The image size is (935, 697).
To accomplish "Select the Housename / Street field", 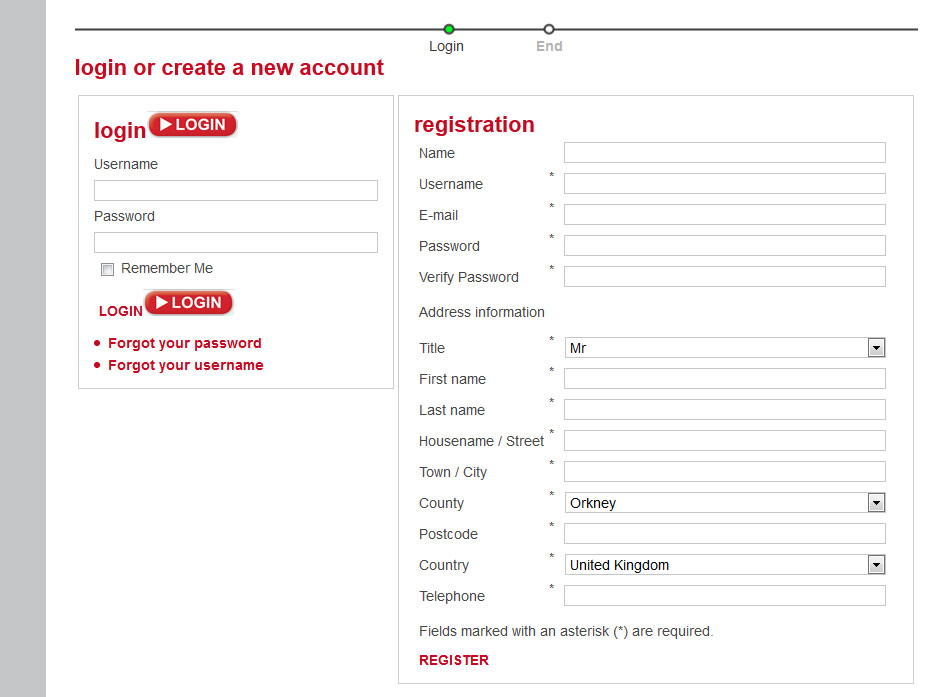I will pyautogui.click(x=725, y=441).
